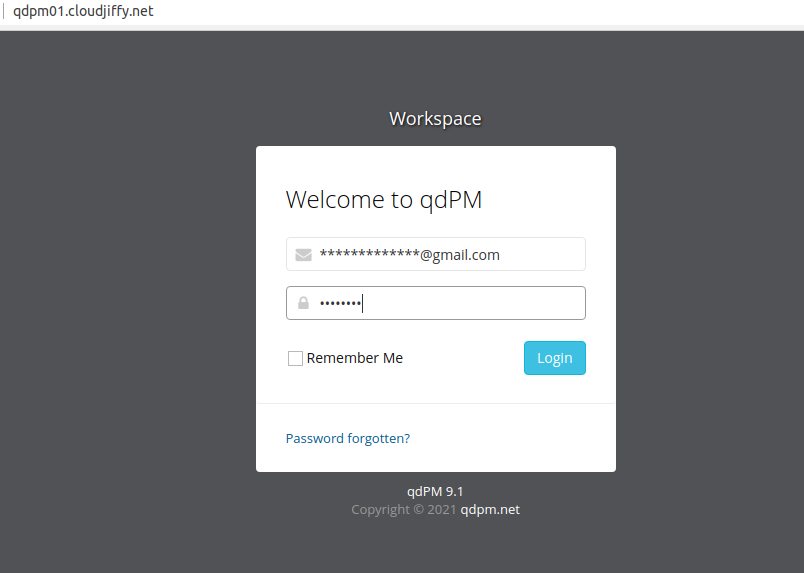Screen dimensions: 804x573
Task: Click the padlock icon in password field
Action: [303, 303]
